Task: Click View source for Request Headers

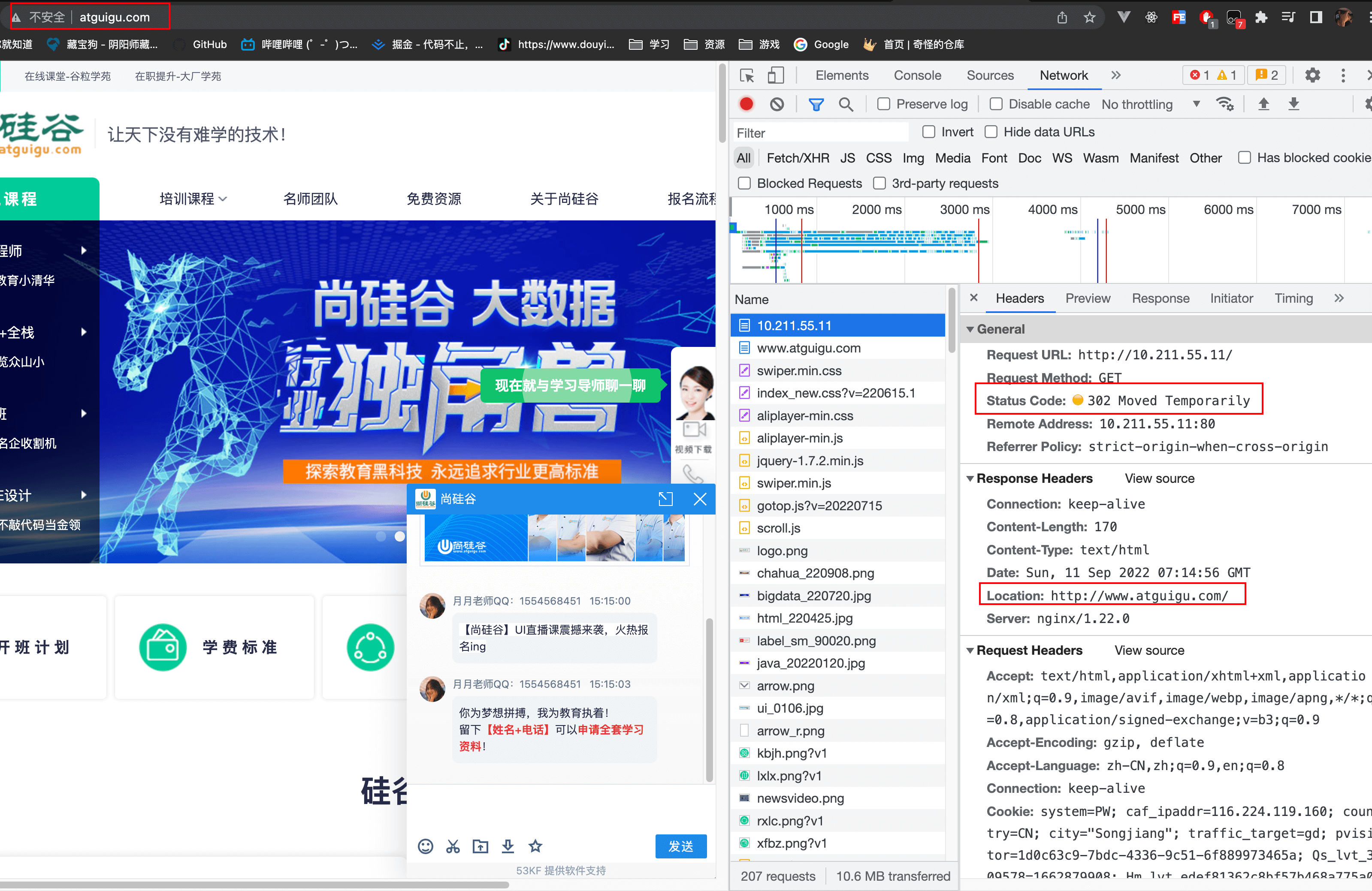Action: click(x=1149, y=650)
